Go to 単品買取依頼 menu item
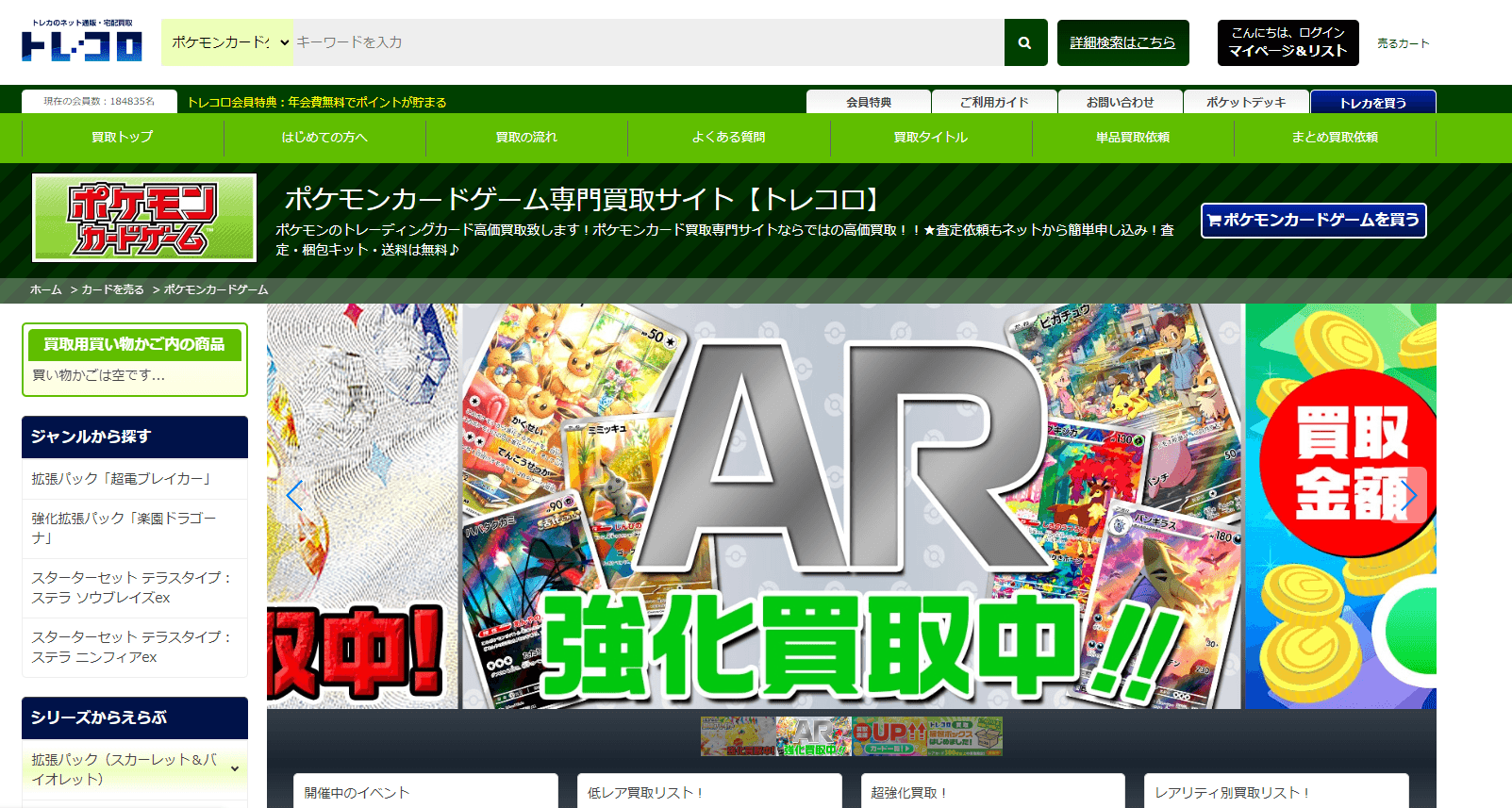The width and height of the screenshot is (1512, 808). (1132, 138)
